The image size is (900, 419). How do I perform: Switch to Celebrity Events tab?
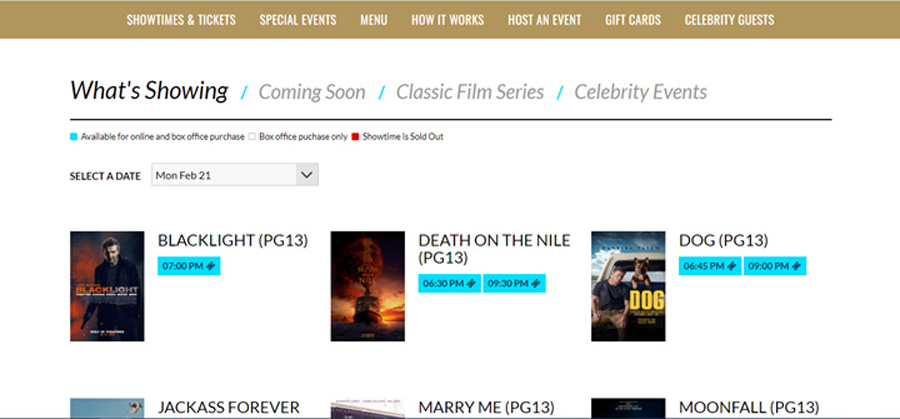pos(641,92)
